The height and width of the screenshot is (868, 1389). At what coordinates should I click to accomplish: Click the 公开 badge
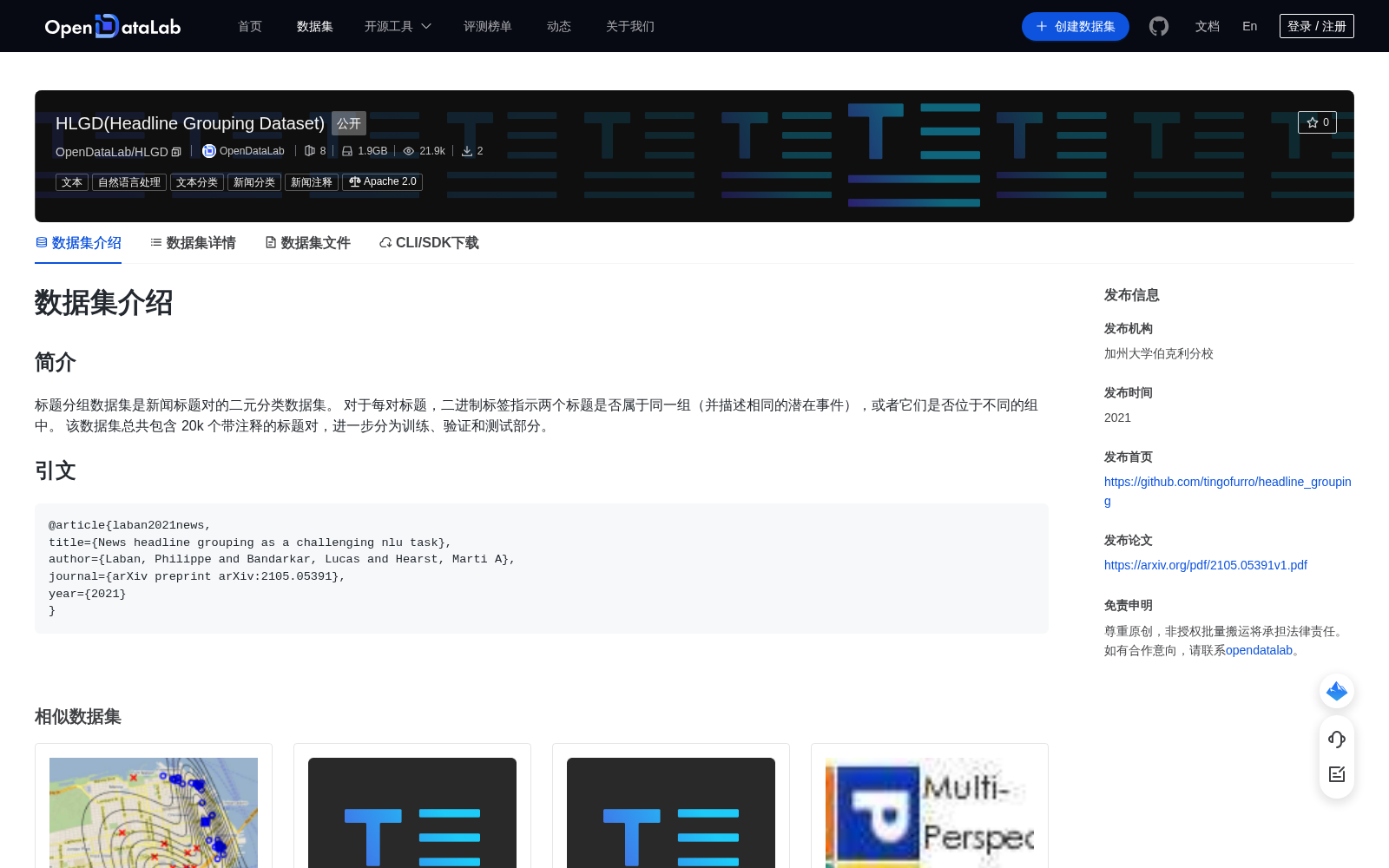(x=349, y=123)
